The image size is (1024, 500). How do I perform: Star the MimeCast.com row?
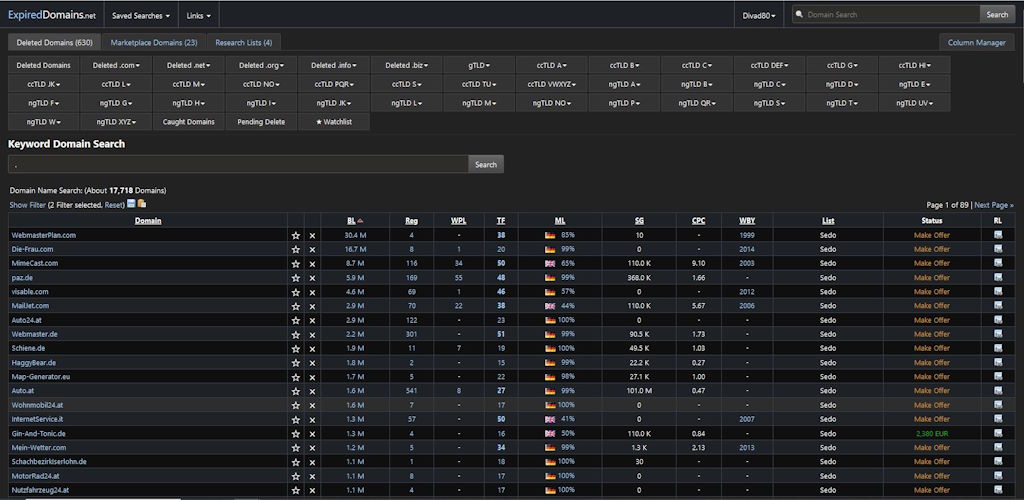coord(296,264)
